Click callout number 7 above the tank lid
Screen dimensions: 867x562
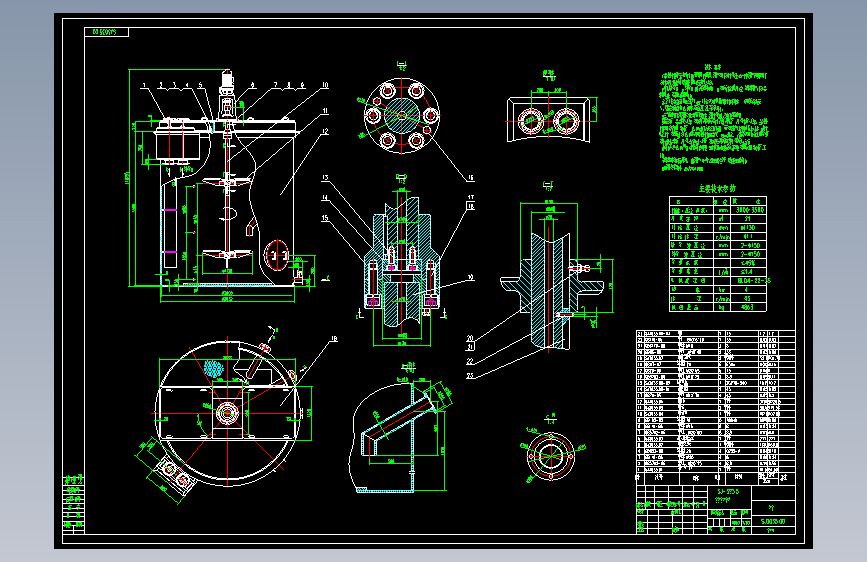(275, 85)
